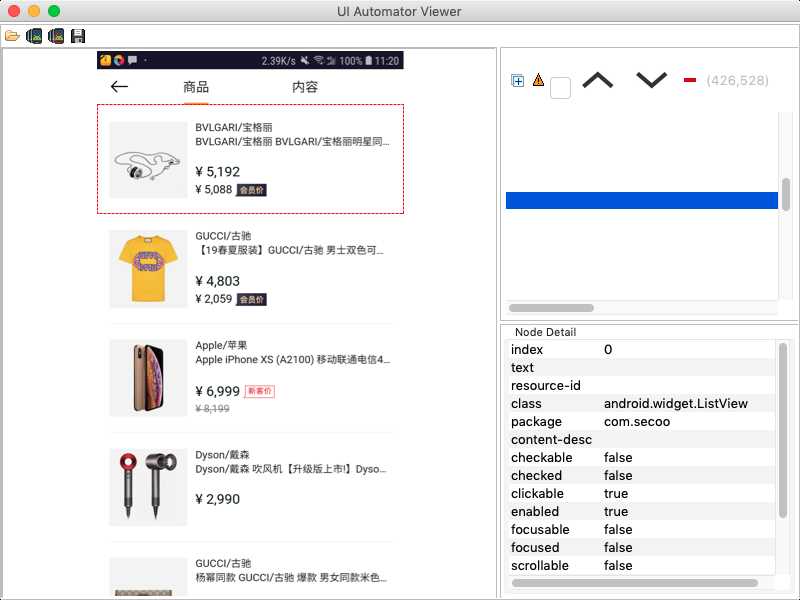Select the index row in Node Detail
Viewport: 800px width, 600px height.
pos(641,349)
